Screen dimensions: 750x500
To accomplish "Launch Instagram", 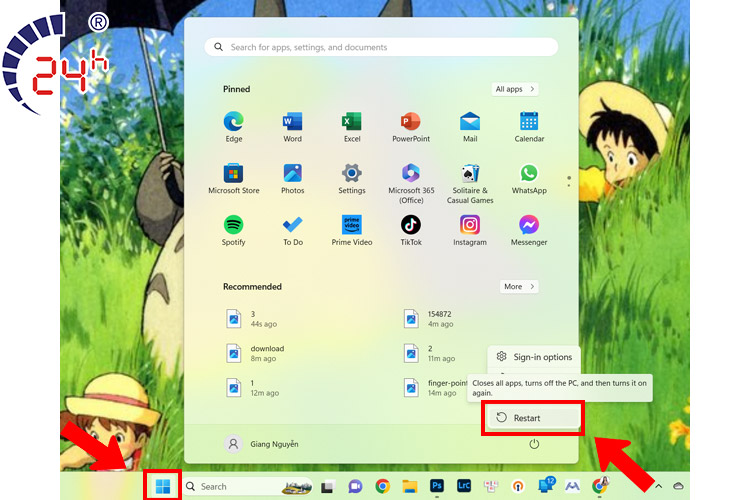I will [x=470, y=230].
